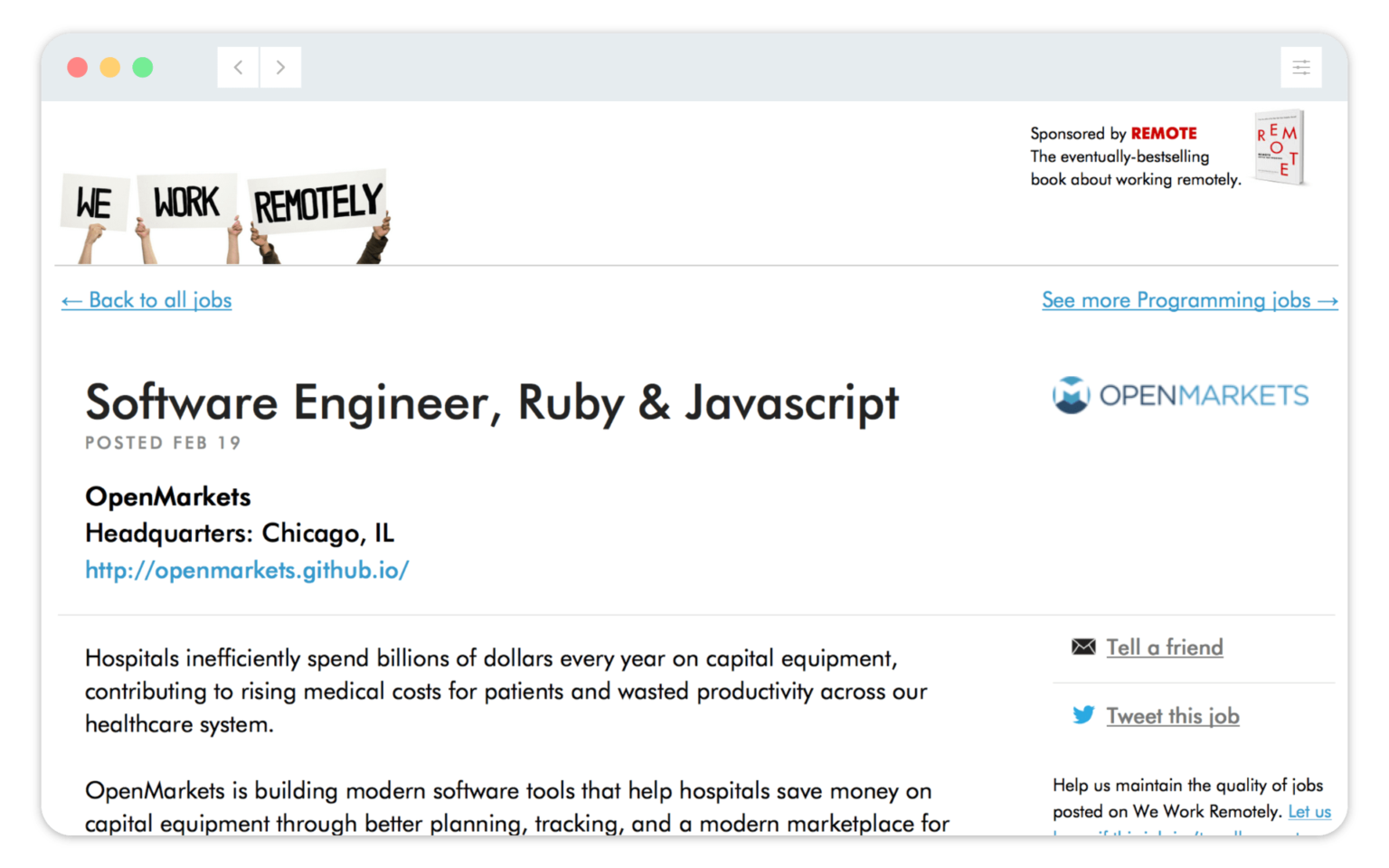Click the back navigation arrow
Viewport: 1389px width, 868px height.
click(x=237, y=67)
